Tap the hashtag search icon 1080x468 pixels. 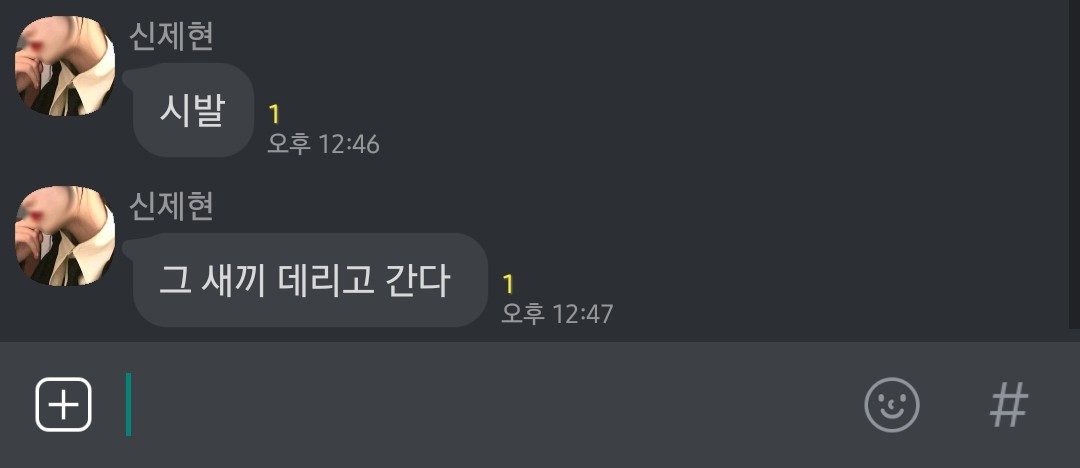[x=1009, y=405]
